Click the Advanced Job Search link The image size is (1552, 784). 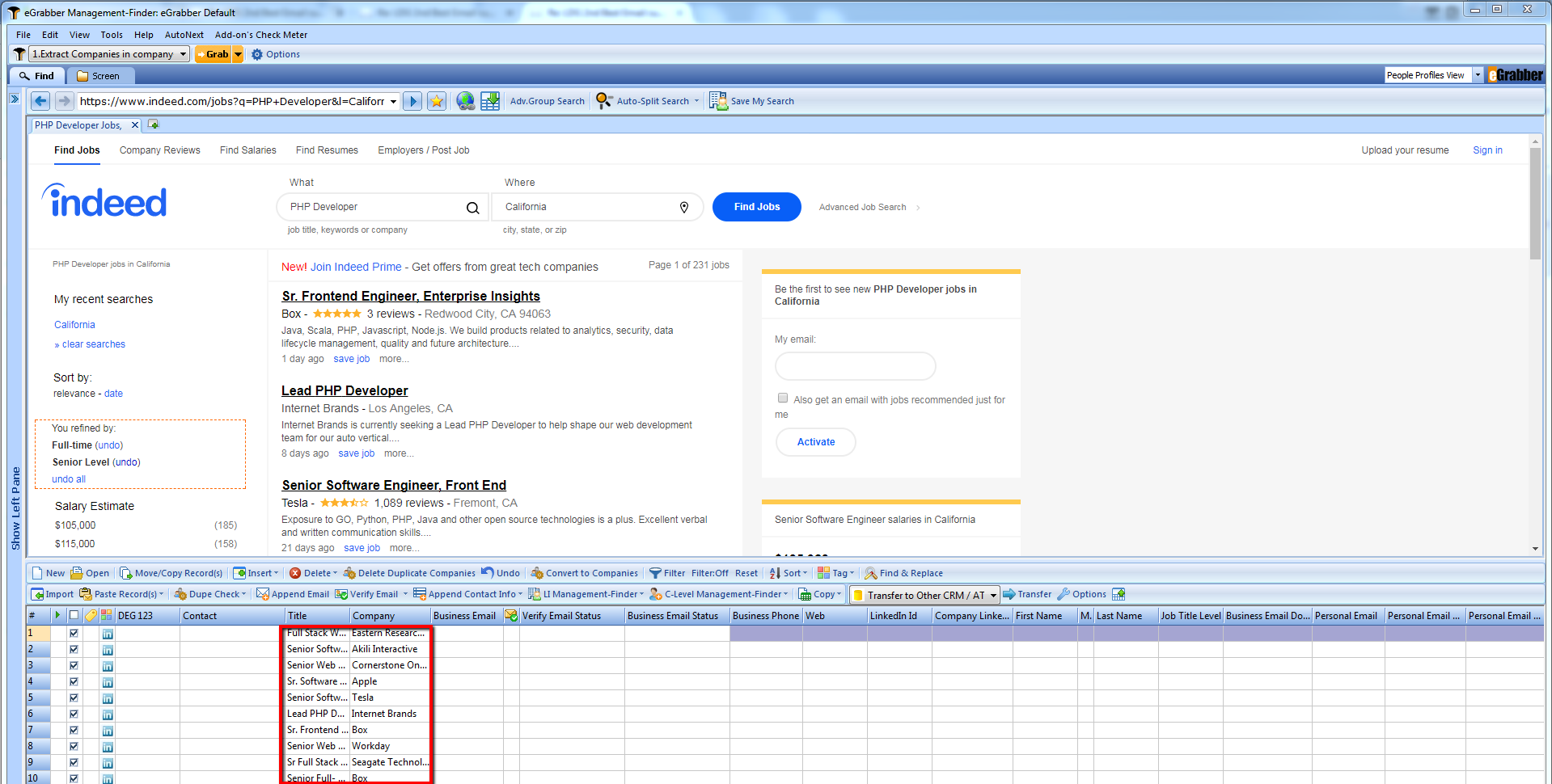[863, 207]
